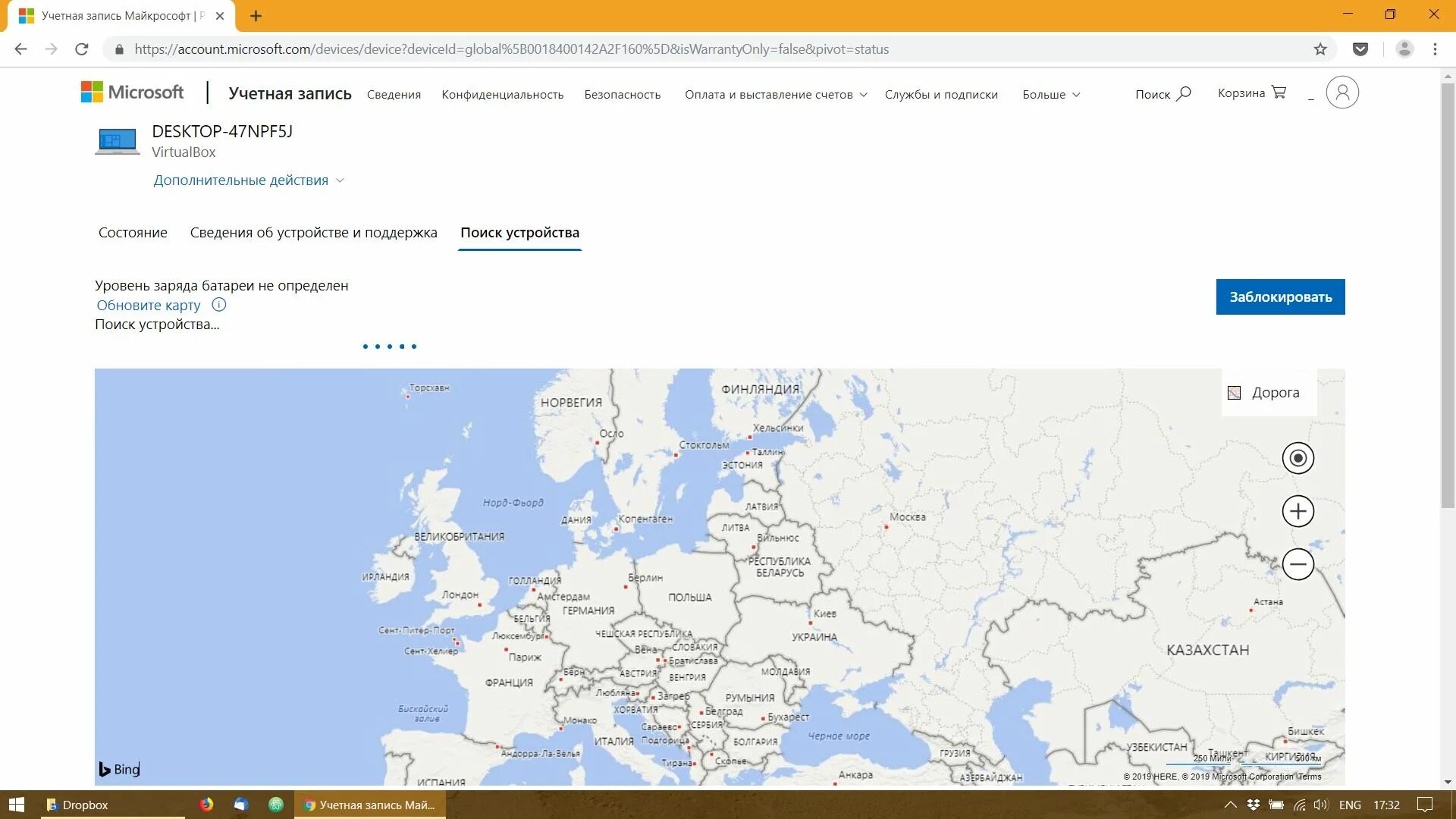Select the Поиск устройства tab
Image resolution: width=1456 pixels, height=819 pixels.
[519, 233]
